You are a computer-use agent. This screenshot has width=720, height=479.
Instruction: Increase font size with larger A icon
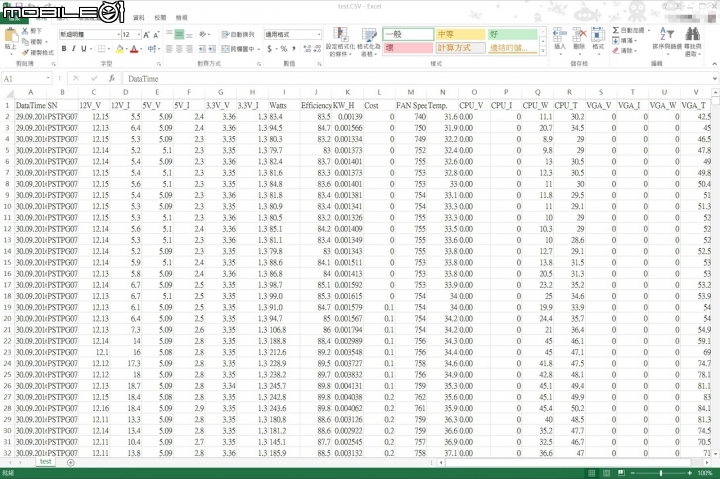(146, 35)
